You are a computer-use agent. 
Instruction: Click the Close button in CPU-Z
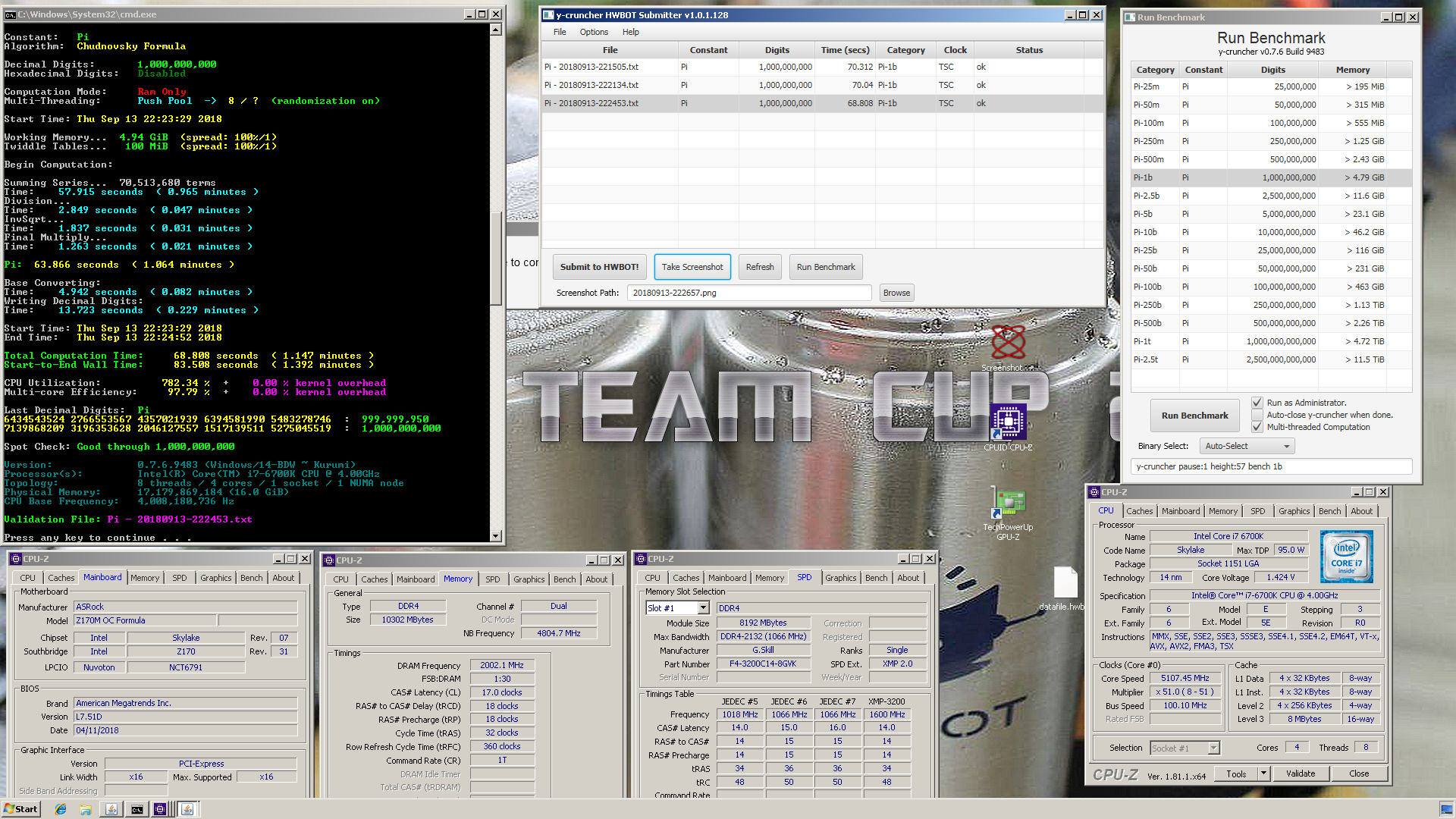tap(1359, 773)
